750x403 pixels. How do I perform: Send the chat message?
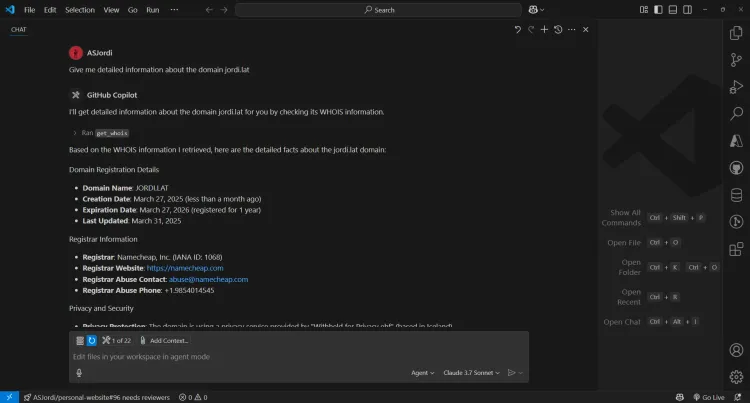click(x=511, y=373)
